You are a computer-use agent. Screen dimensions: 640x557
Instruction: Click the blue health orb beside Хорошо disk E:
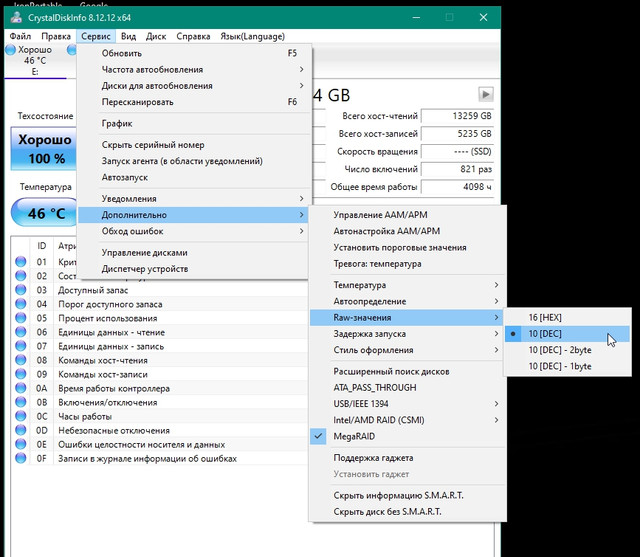[x=11, y=50]
